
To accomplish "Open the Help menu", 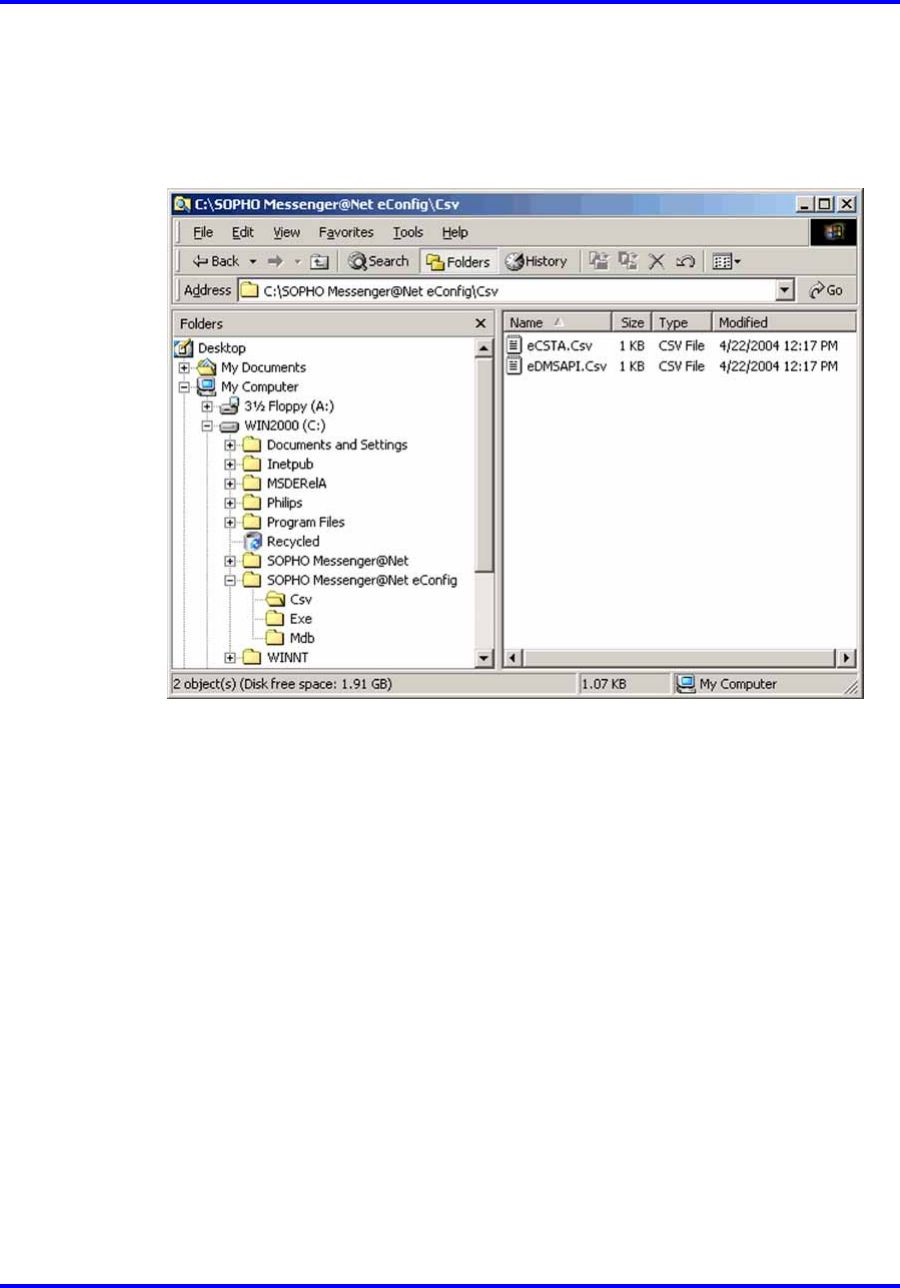I will click(x=455, y=232).
